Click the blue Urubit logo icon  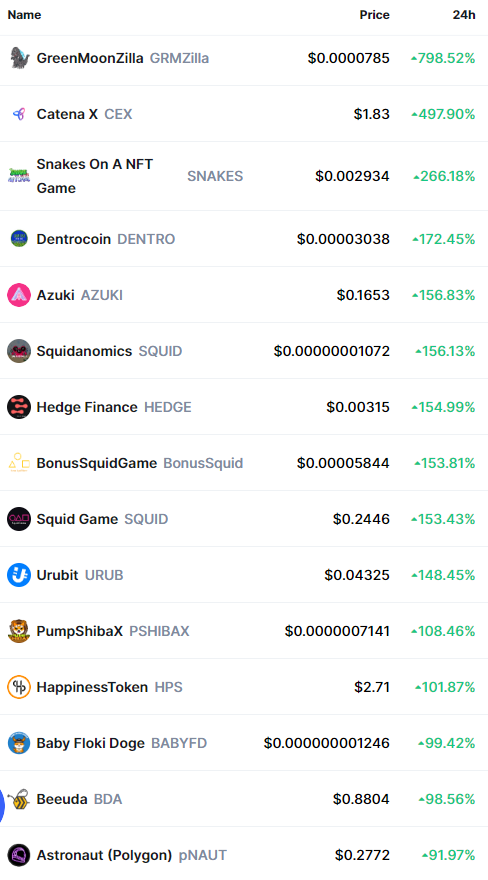pos(19,575)
